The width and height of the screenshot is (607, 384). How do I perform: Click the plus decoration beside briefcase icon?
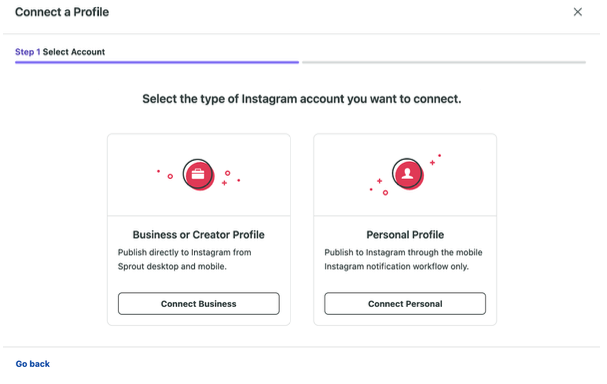(224, 183)
